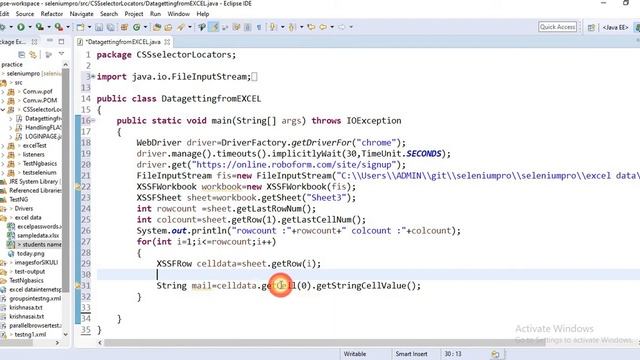Screen dimensions: 640x360
Task: Open the Package Explorer View Menu triangle
Action: (61, 54)
